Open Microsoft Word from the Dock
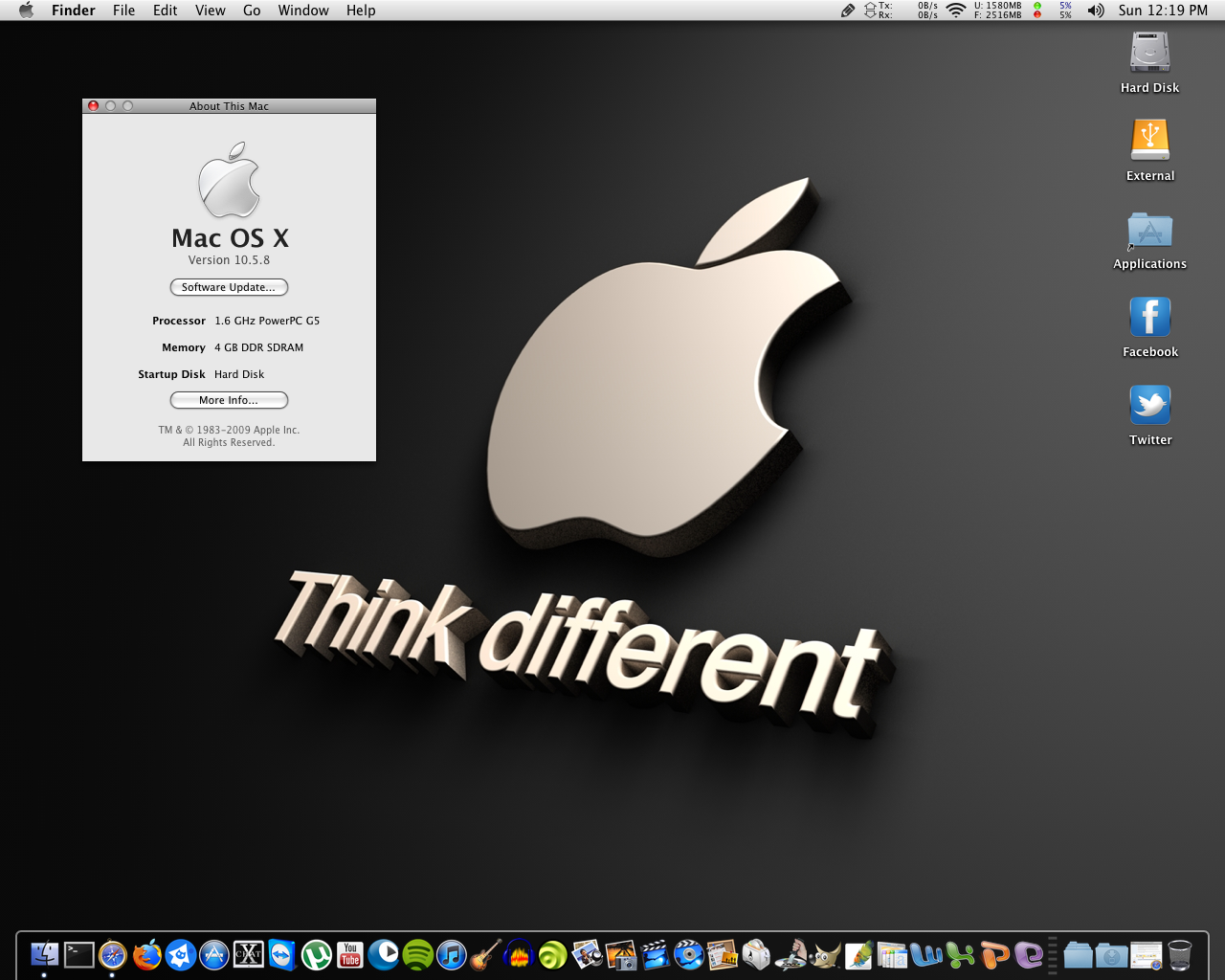The height and width of the screenshot is (980, 1225). [x=926, y=954]
